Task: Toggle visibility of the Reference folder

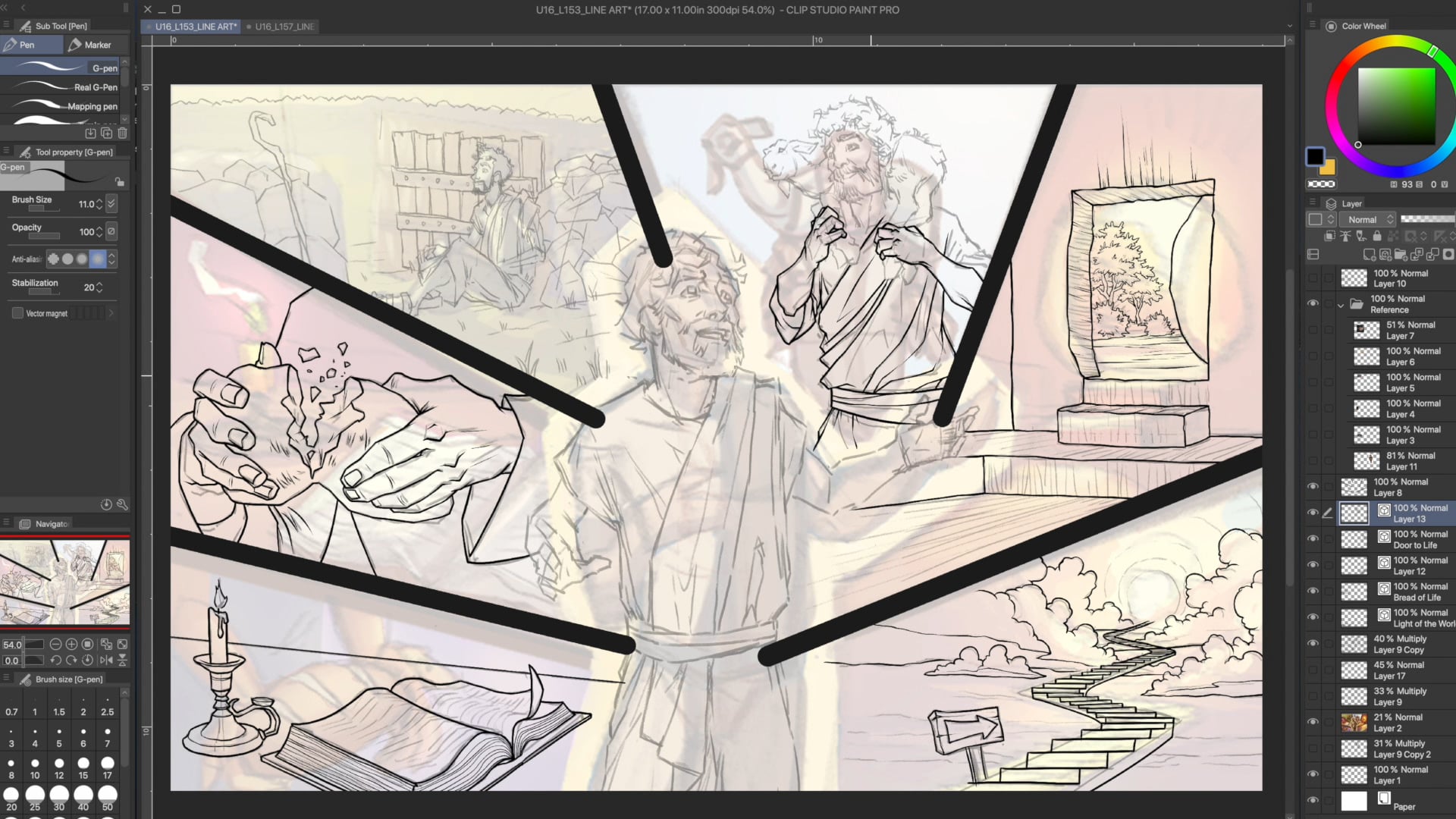Action: 1313,303
